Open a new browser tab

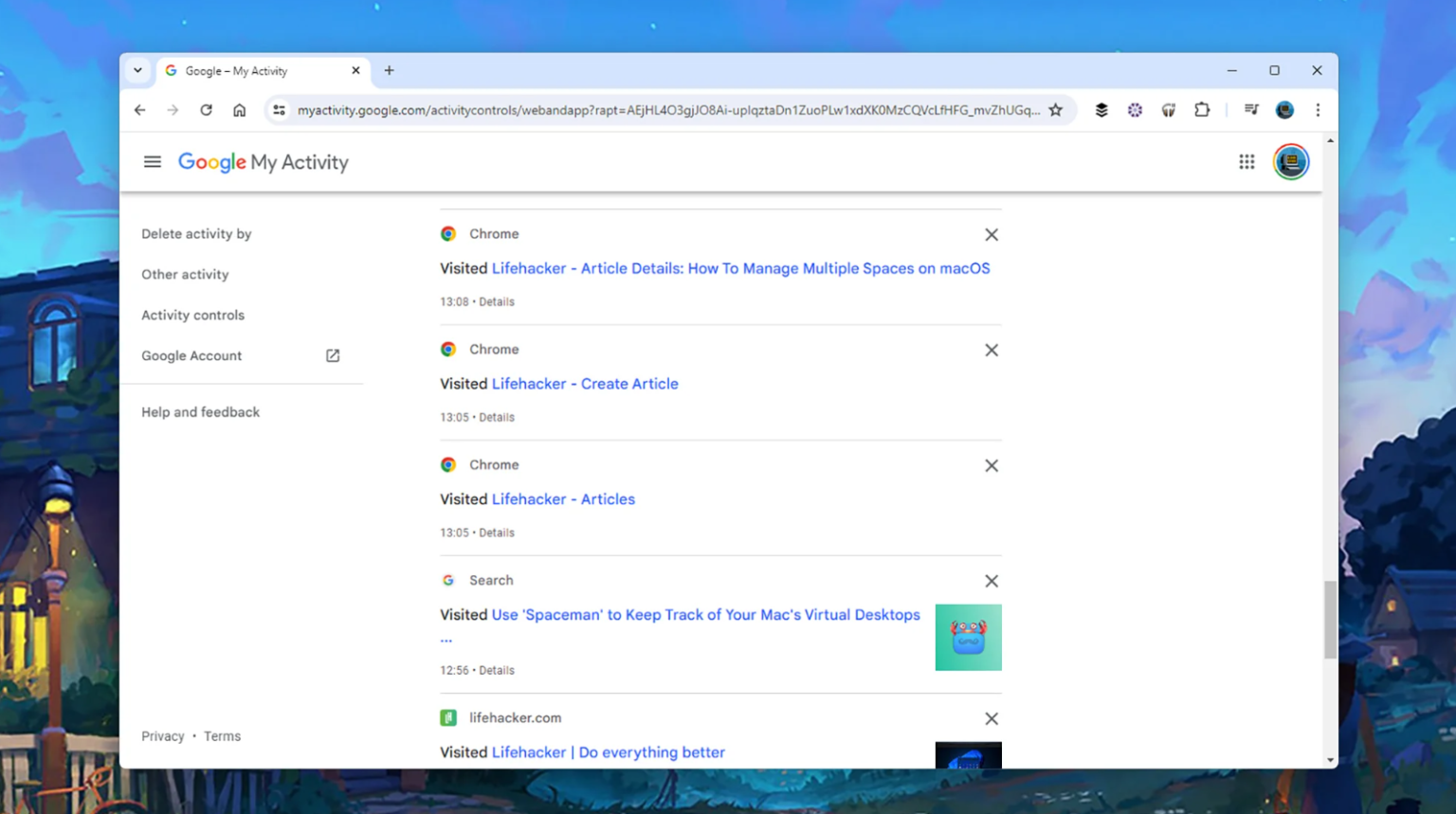389,70
